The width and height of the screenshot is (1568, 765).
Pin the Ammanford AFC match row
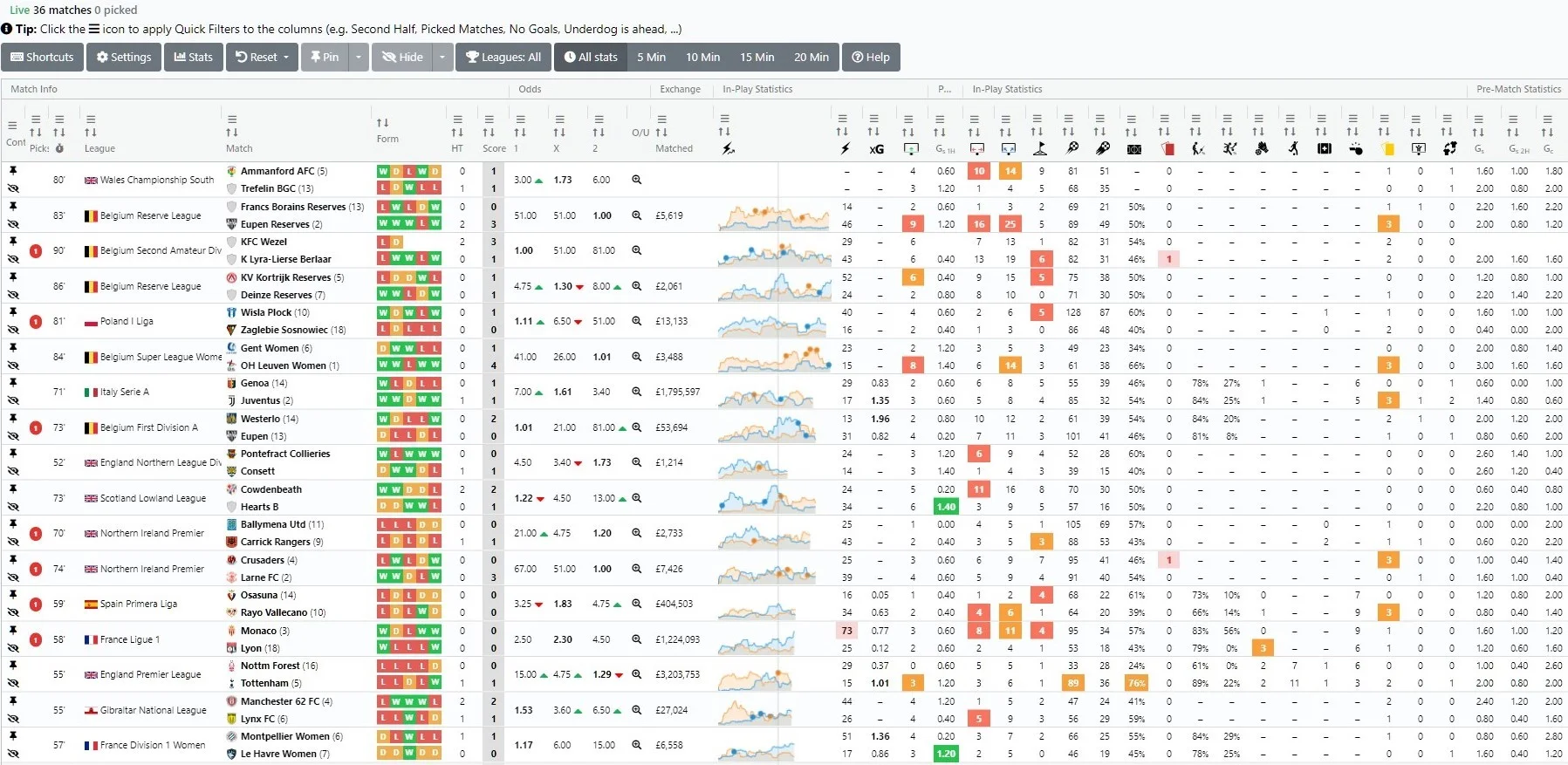tap(13, 171)
